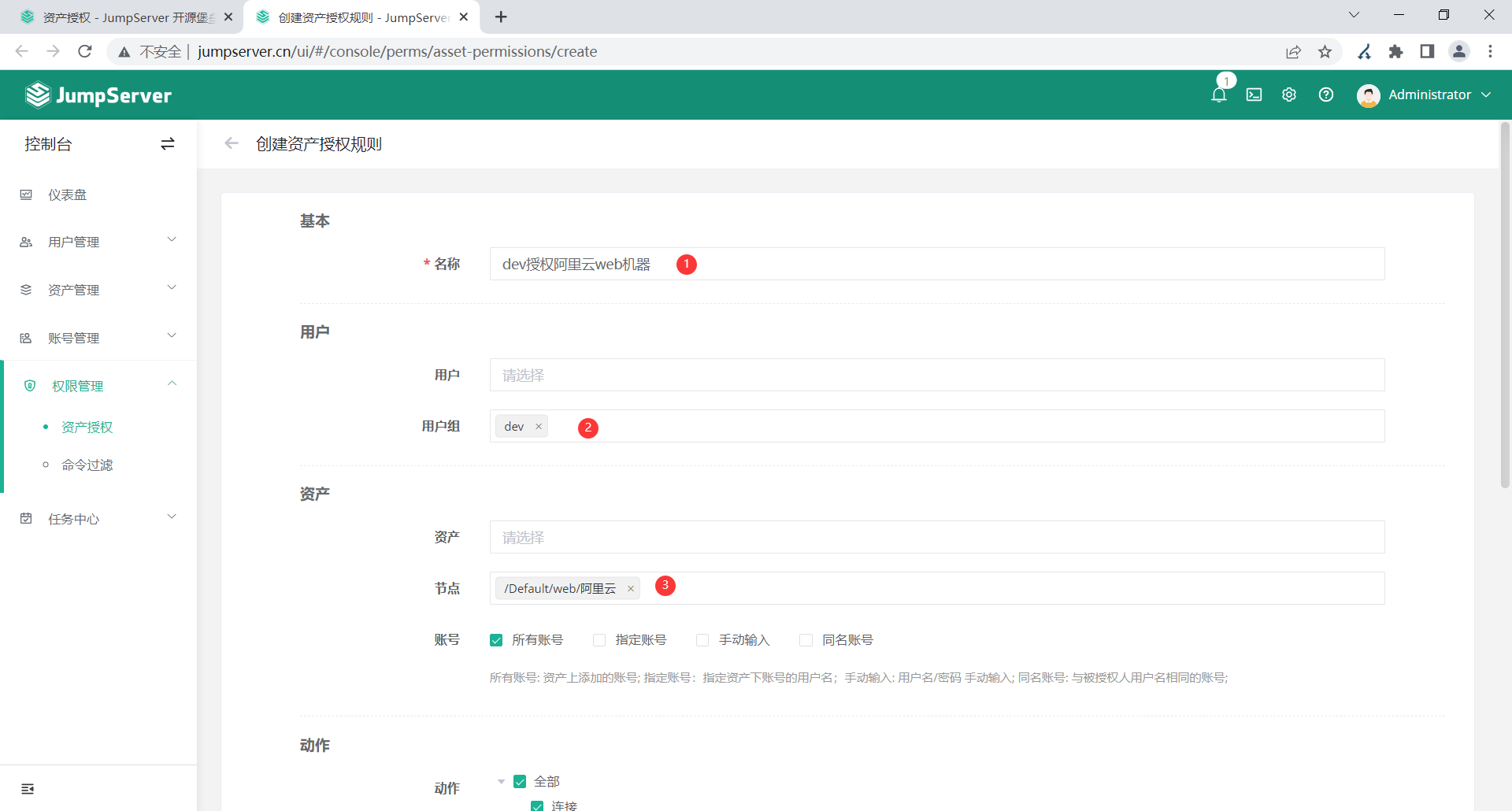This screenshot has height=811, width=1512.
Task: Click inside the 用户组 field
Action: point(937,426)
